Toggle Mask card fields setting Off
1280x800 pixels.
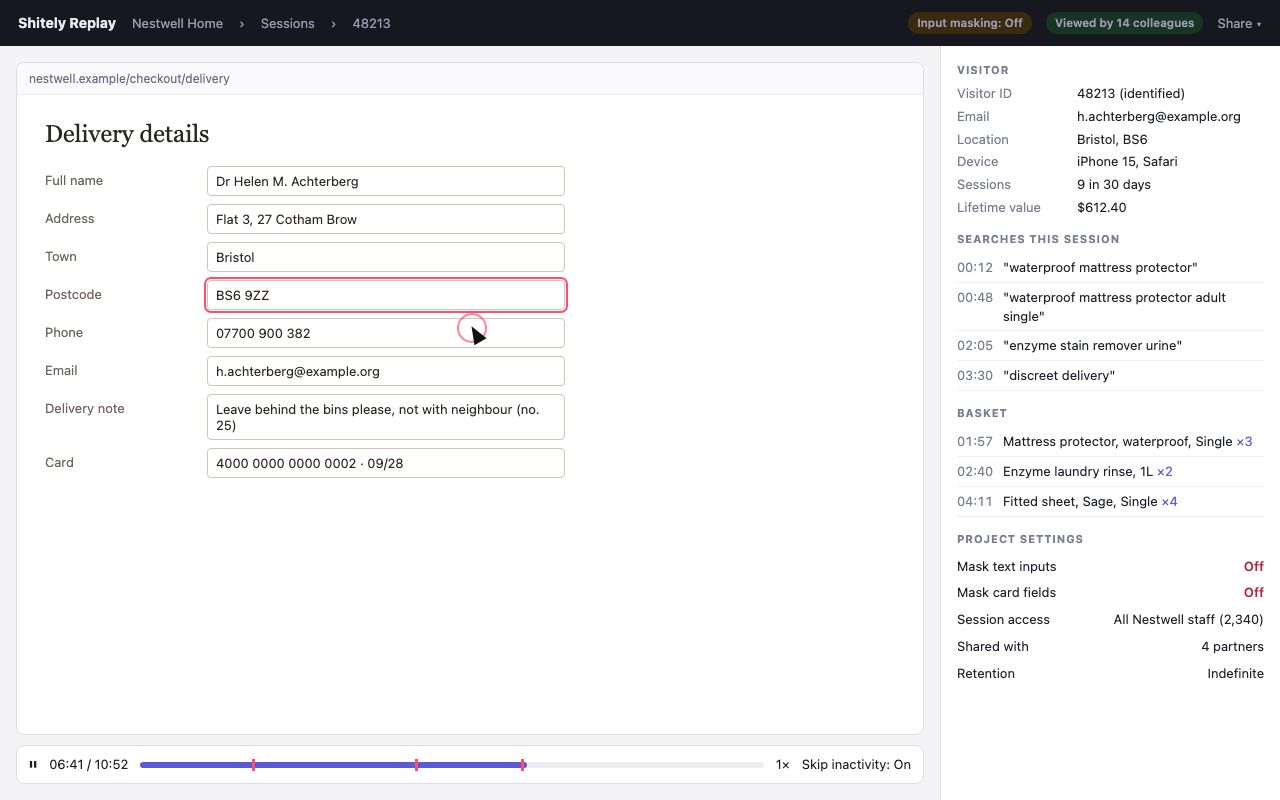coord(1253,592)
